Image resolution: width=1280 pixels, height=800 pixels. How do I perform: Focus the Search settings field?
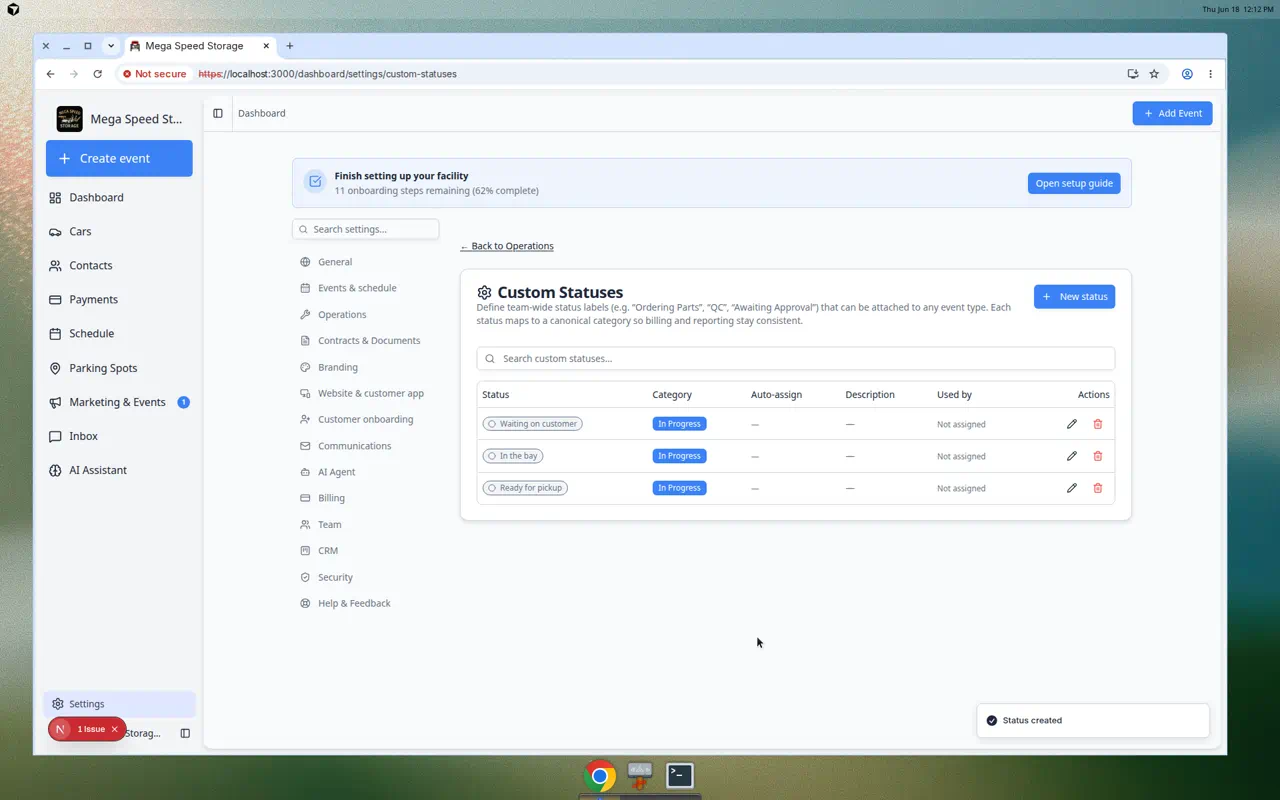click(x=366, y=229)
